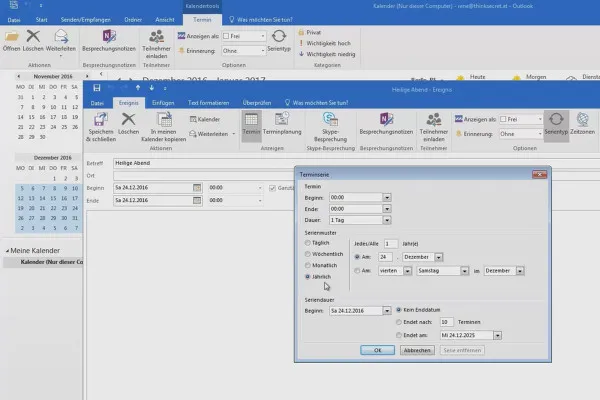Select Endet nach 10 Terminen option
The image size is (600, 400).
pos(399,322)
